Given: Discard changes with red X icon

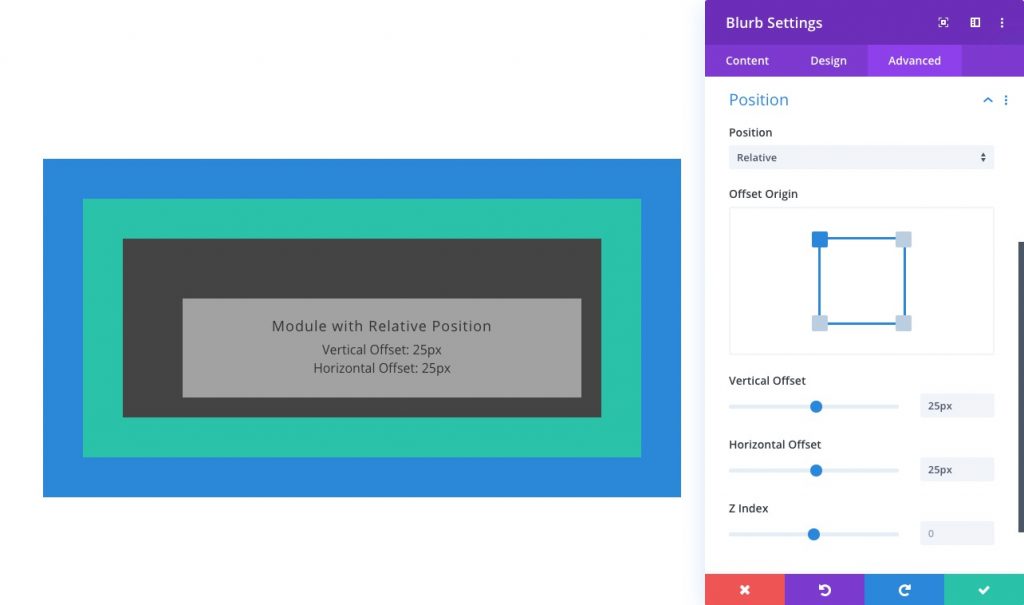Looking at the screenshot, I should (x=744, y=590).
